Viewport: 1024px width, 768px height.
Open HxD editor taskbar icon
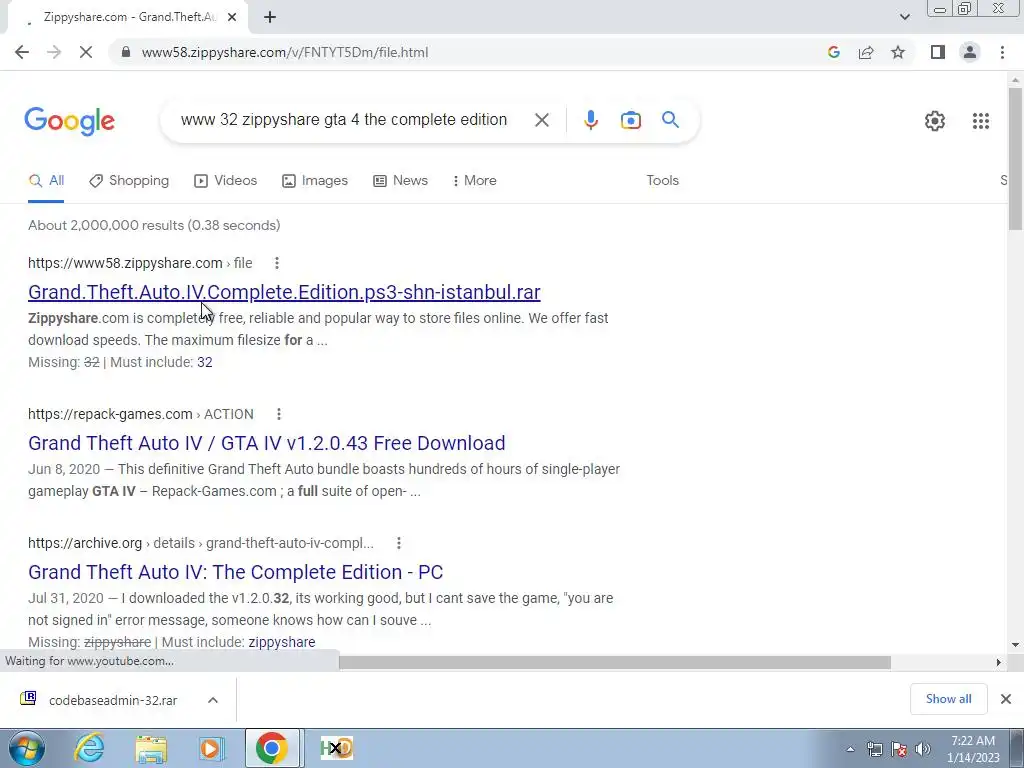336,748
